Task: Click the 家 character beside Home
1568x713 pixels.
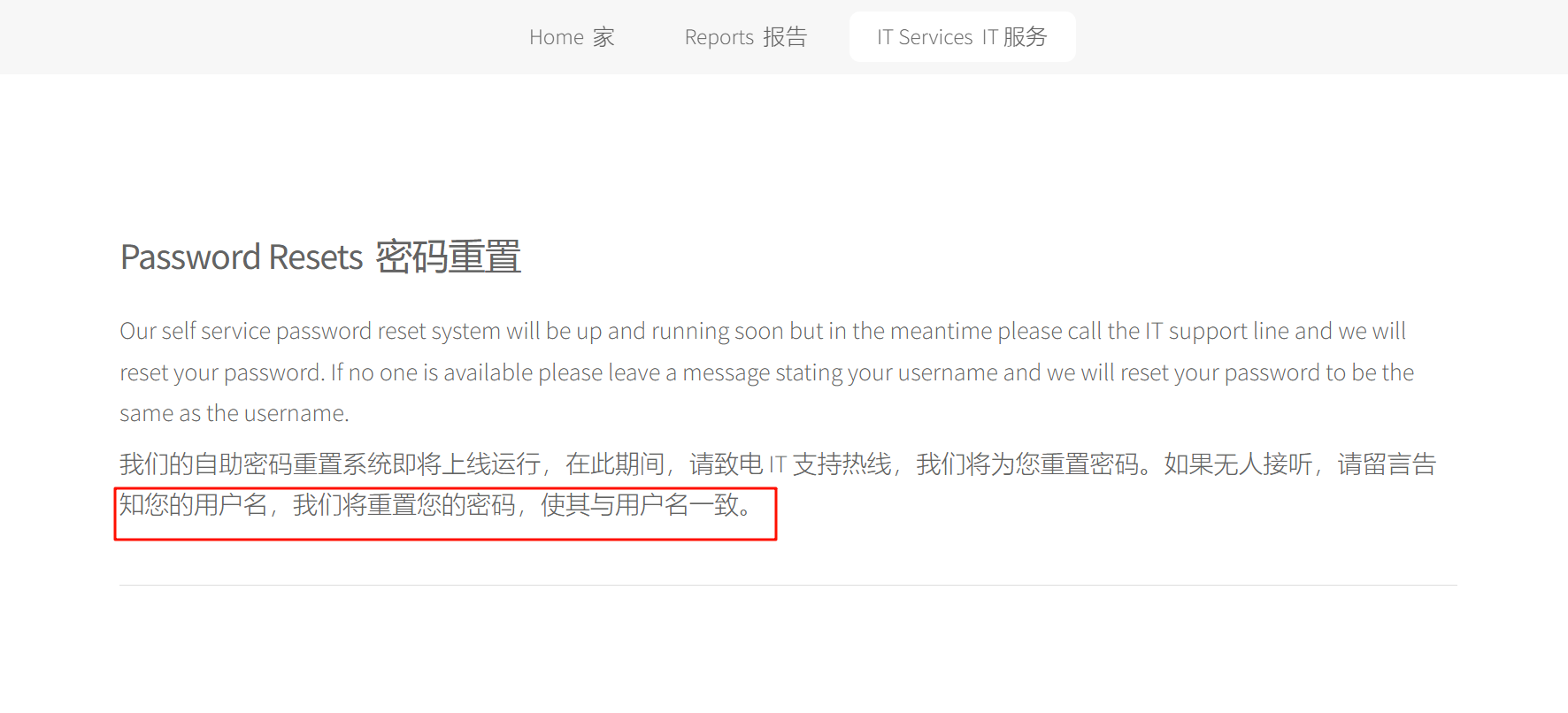Action: (603, 37)
